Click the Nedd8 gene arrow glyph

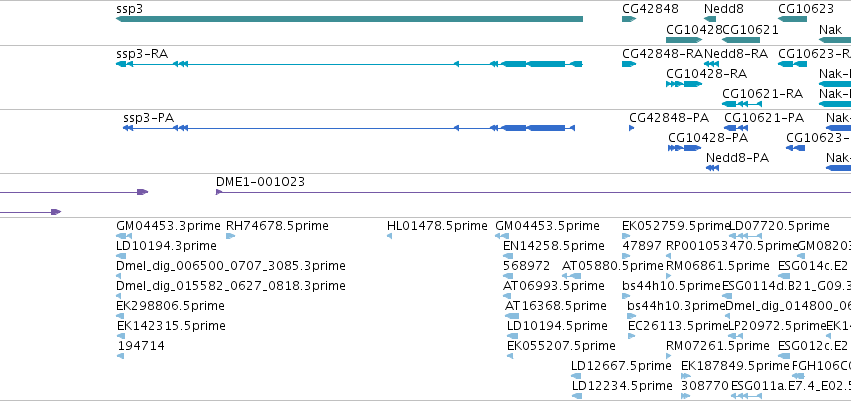click(x=710, y=19)
